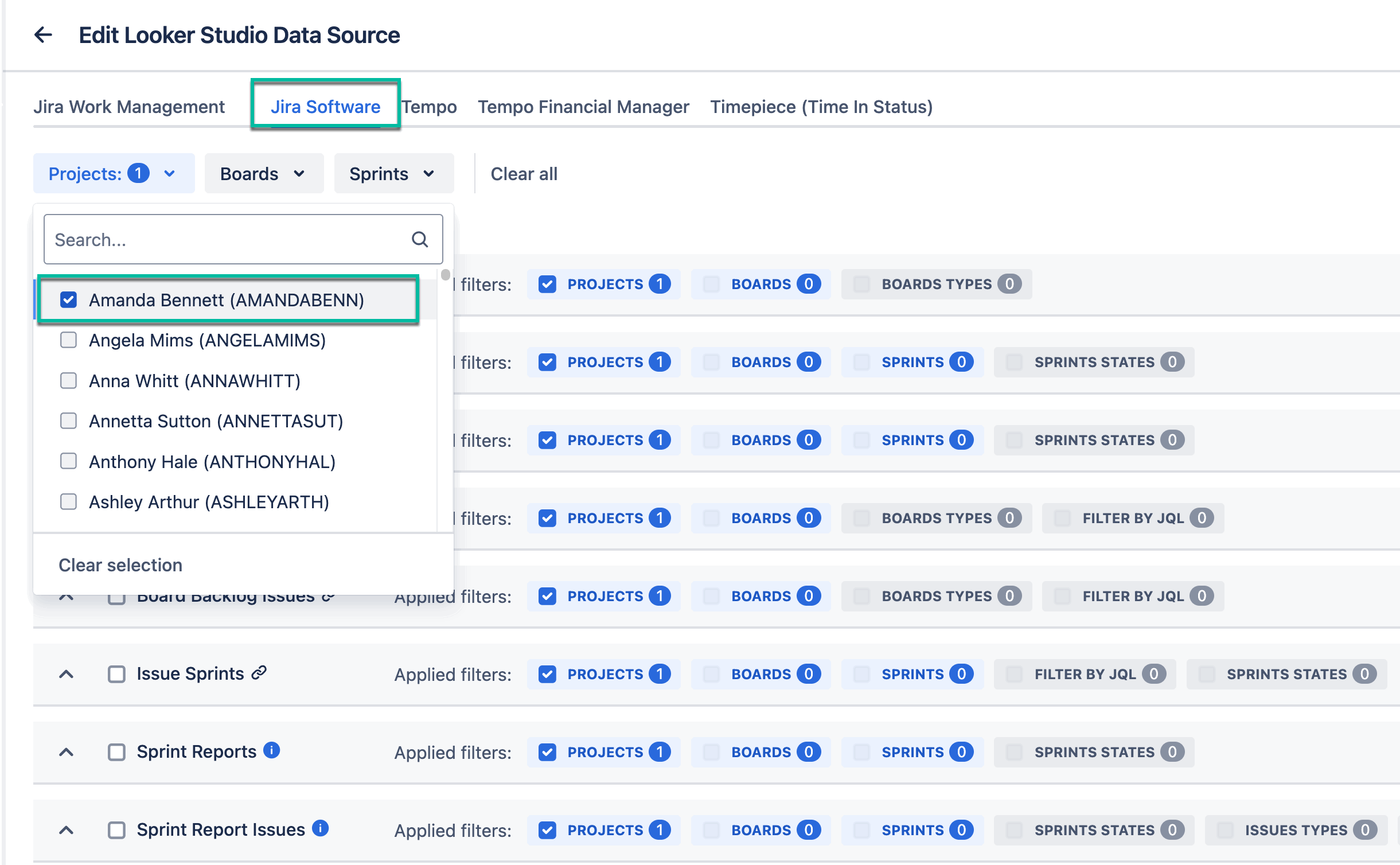Check the Angela Mims (ANGELAMIMS) project
This screenshot has width=1400, height=865.
tap(69, 340)
